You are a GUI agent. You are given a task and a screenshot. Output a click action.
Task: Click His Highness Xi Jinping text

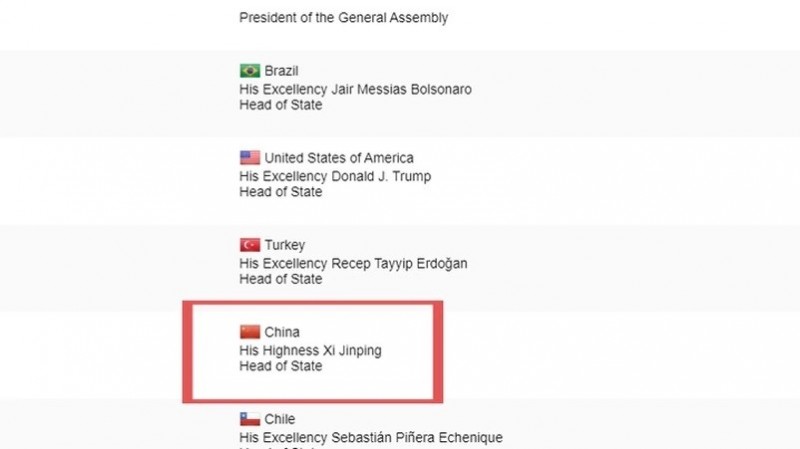click(x=311, y=350)
